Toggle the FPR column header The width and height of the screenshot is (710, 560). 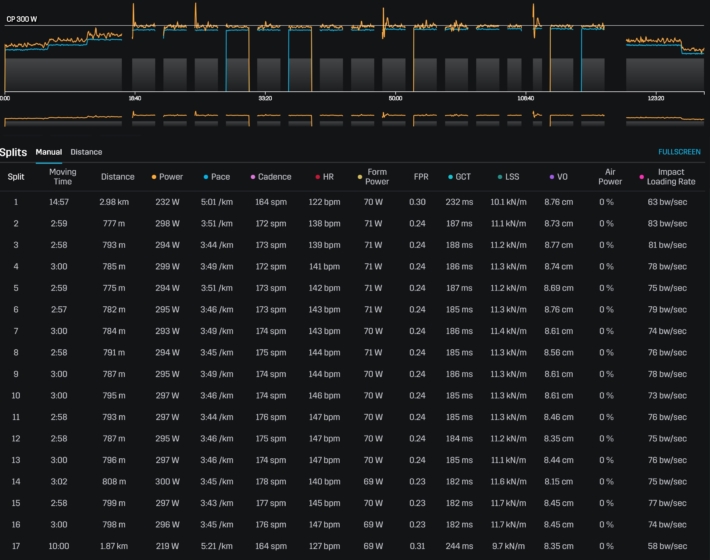(x=421, y=177)
